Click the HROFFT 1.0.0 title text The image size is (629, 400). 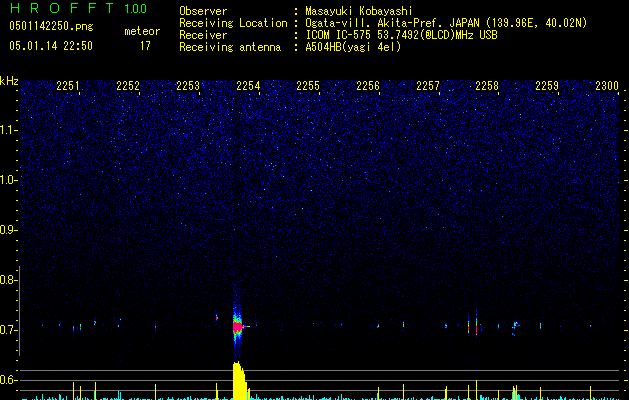click(78, 8)
